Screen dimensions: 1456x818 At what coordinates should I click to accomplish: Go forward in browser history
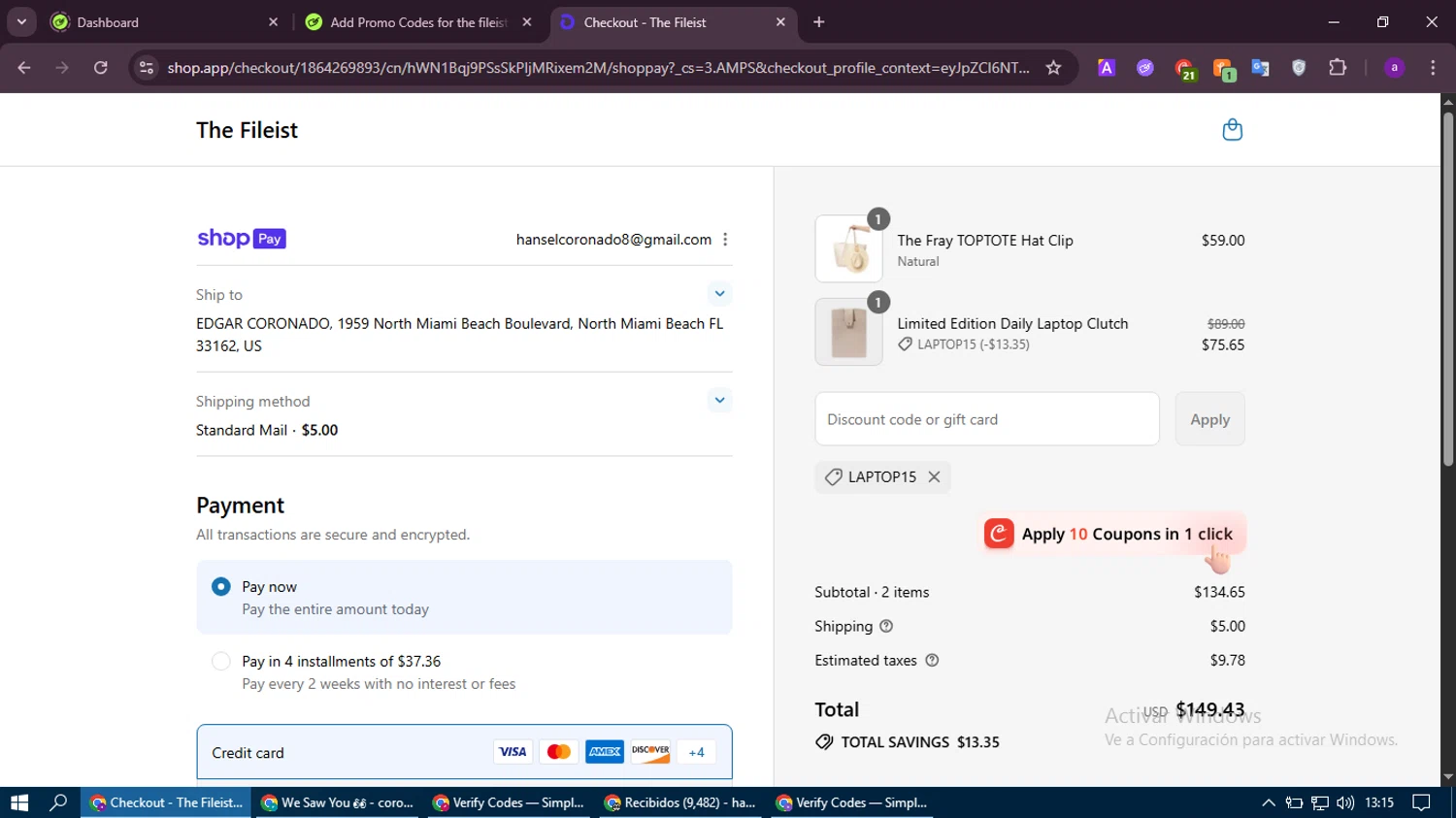tap(62, 68)
